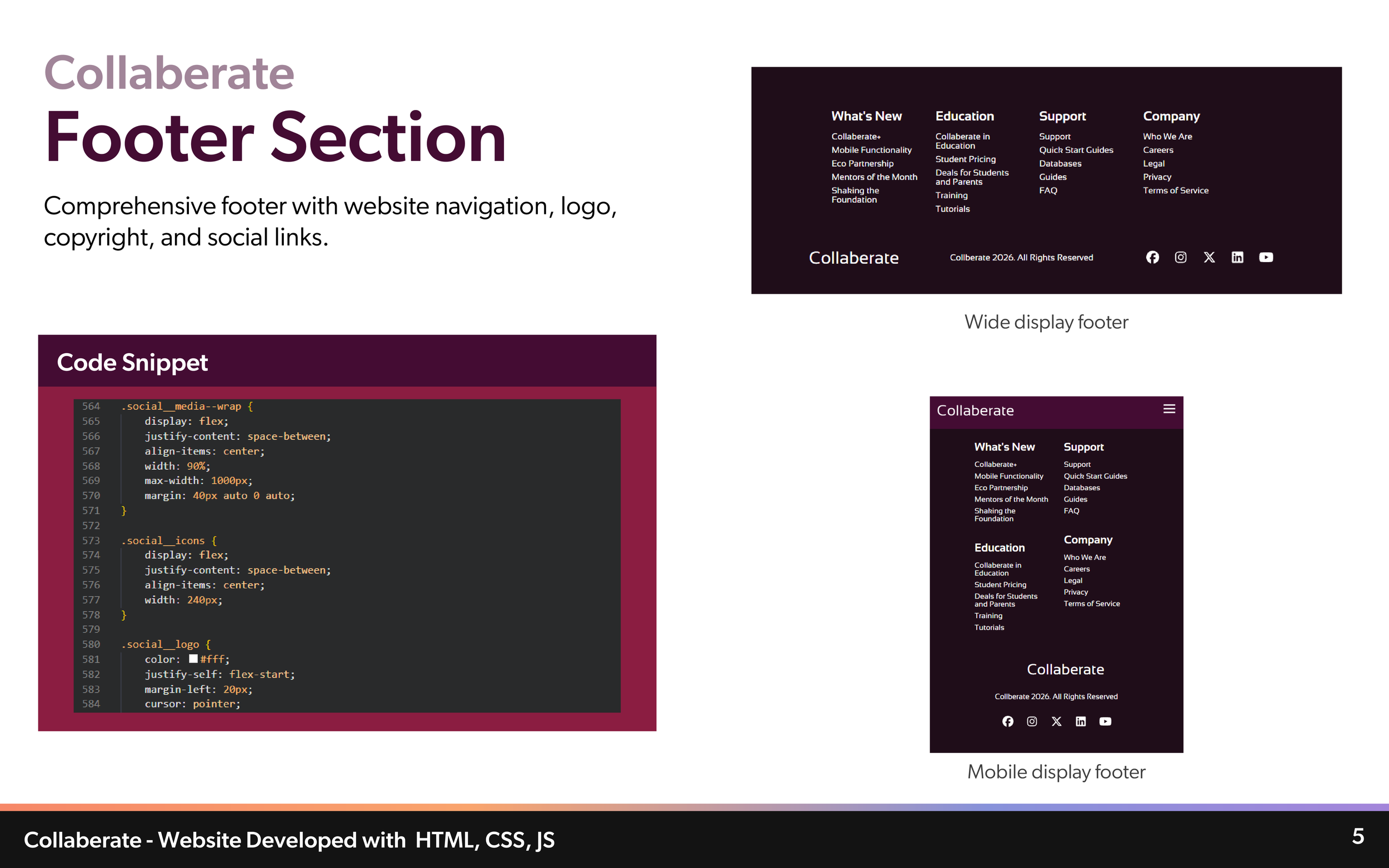Open Careers link in wide footer
Image resolution: width=1389 pixels, height=868 pixels.
coord(1158,150)
